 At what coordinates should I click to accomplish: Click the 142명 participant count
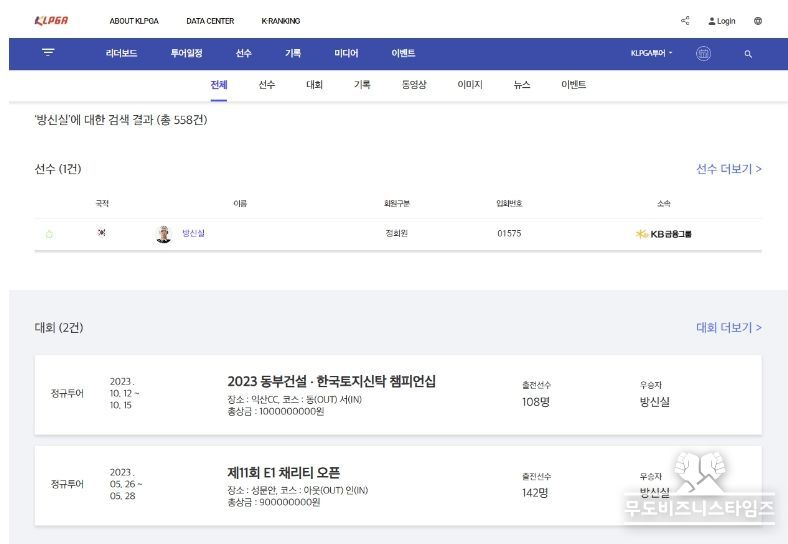pyautogui.click(x=535, y=493)
